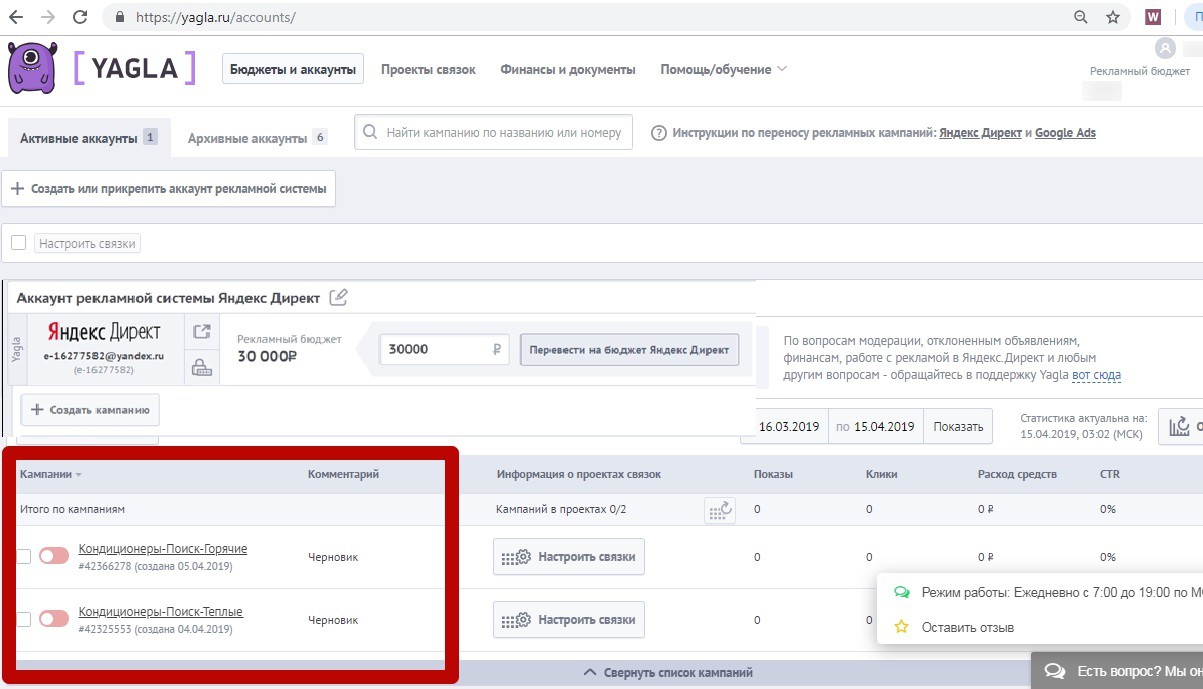Viewport: 1203px width, 689px height.
Task: Open campaign Кондиционеры-Поиск-Теплые
Action: point(161,611)
